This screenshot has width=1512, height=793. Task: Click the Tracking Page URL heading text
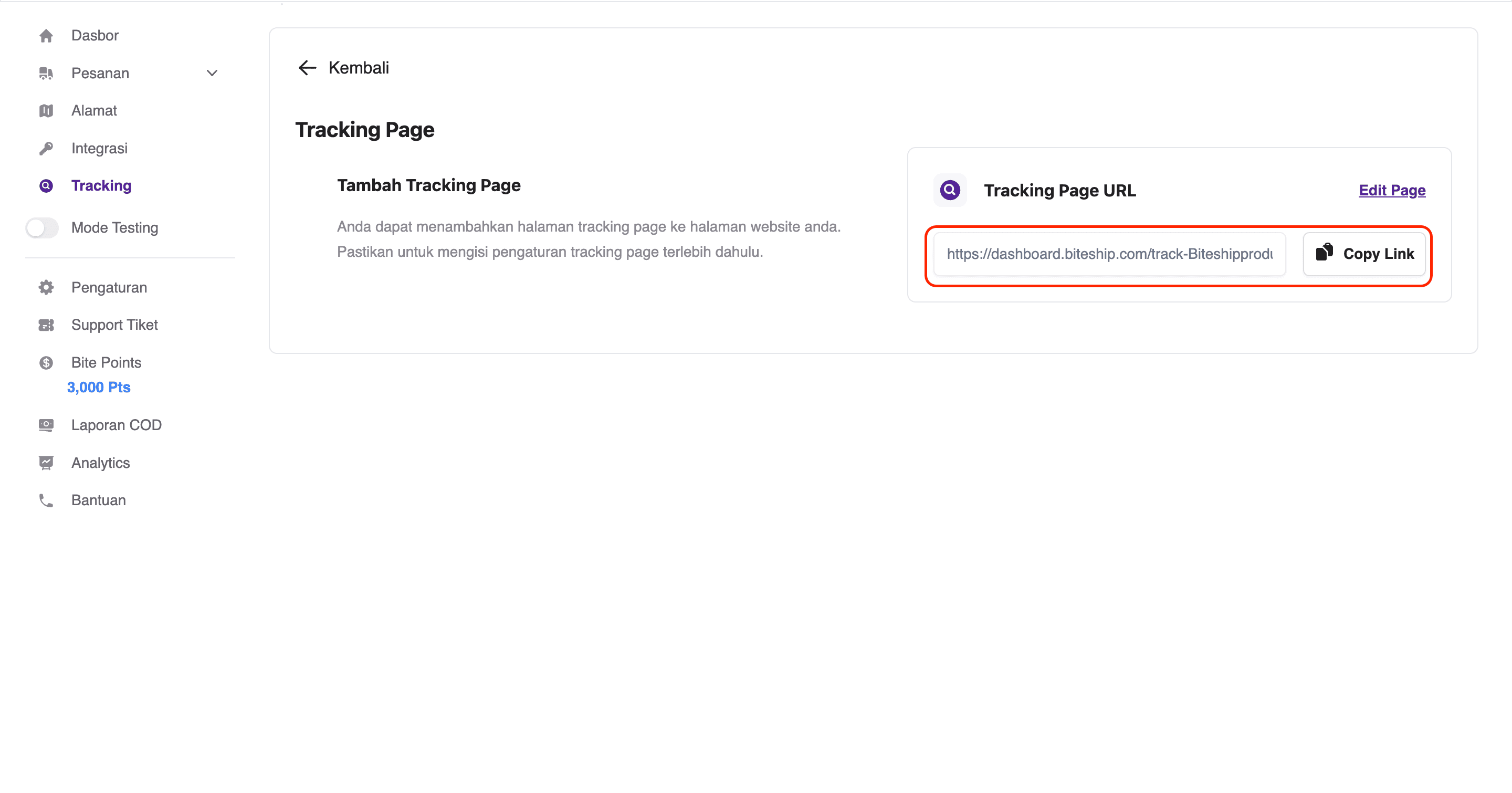point(1060,191)
